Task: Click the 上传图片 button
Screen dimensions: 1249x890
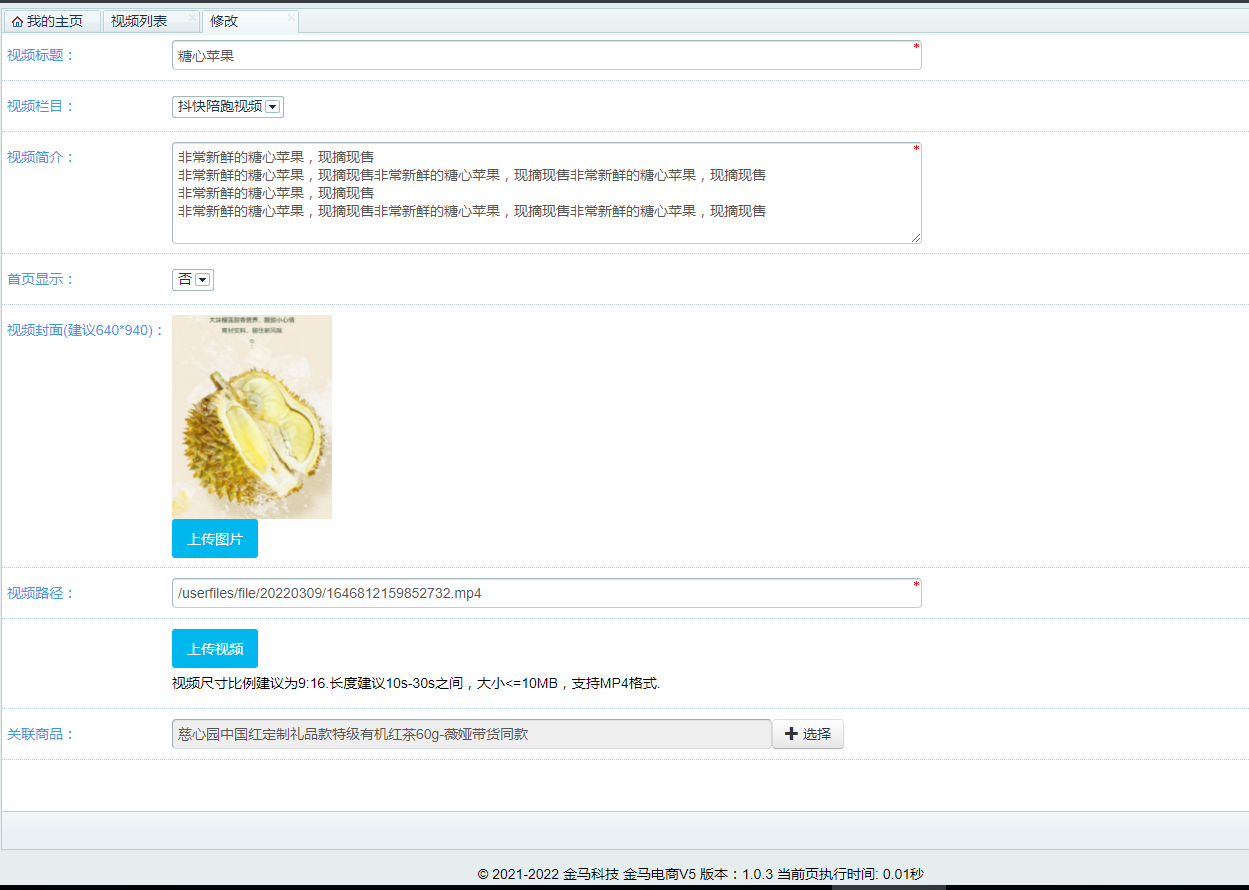Action: [x=214, y=538]
